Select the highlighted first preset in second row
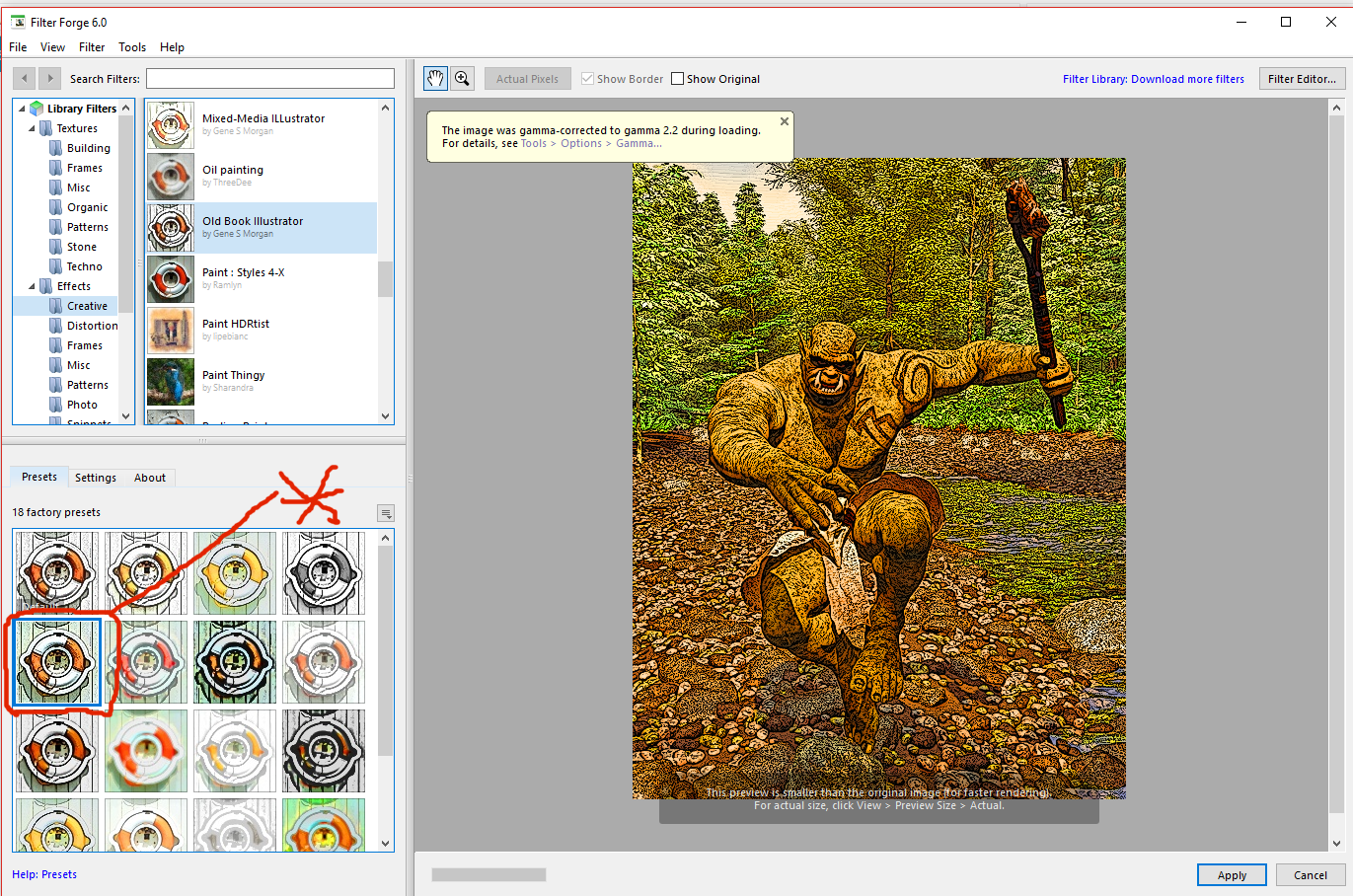This screenshot has height=896, width=1353. tap(57, 662)
